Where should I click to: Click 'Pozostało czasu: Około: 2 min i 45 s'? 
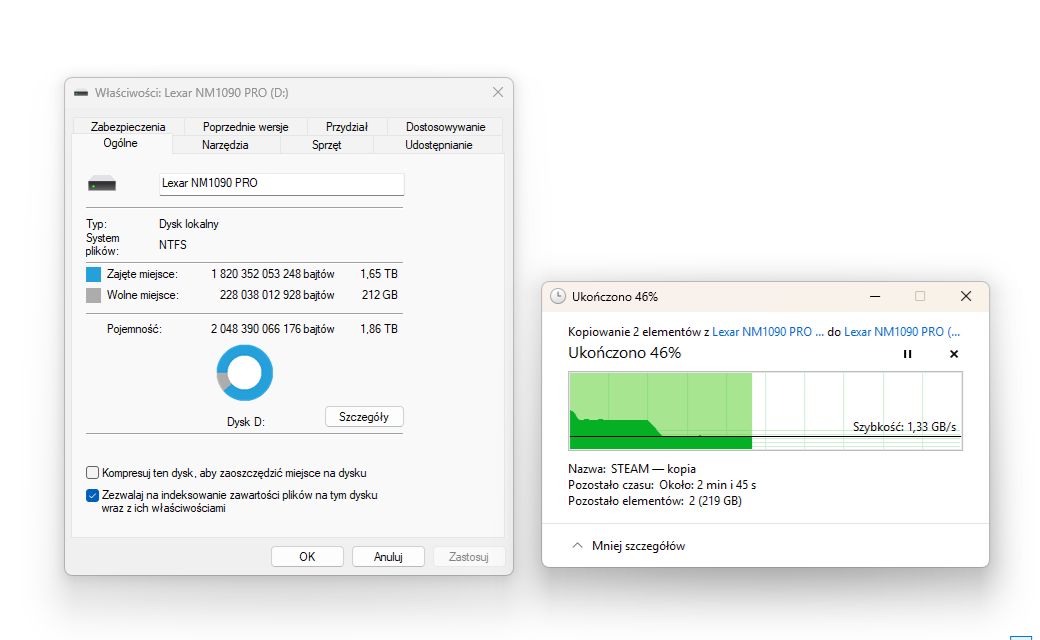(x=662, y=485)
